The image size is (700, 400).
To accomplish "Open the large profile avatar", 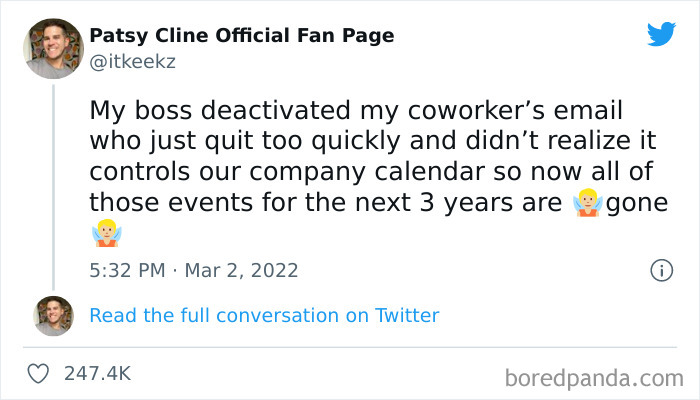I will [54, 48].
